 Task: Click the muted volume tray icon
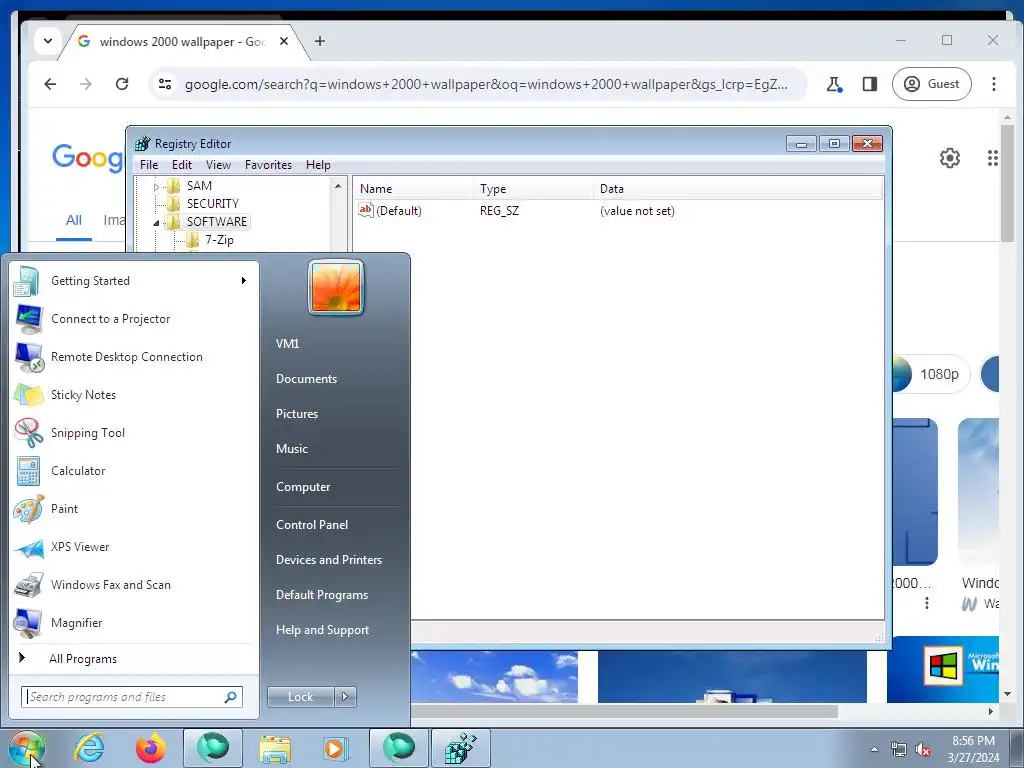[x=923, y=750]
